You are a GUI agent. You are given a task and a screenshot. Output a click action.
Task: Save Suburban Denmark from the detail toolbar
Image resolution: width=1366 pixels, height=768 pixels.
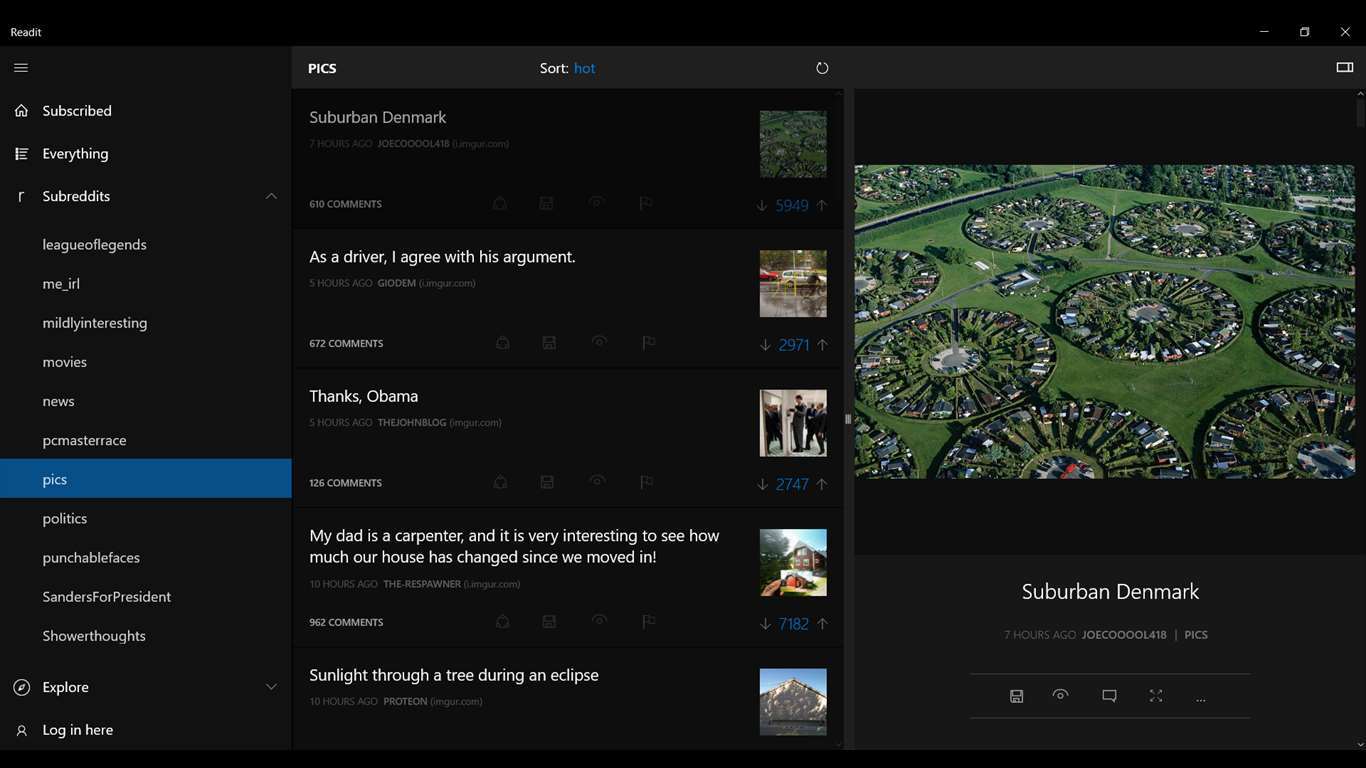(1016, 696)
